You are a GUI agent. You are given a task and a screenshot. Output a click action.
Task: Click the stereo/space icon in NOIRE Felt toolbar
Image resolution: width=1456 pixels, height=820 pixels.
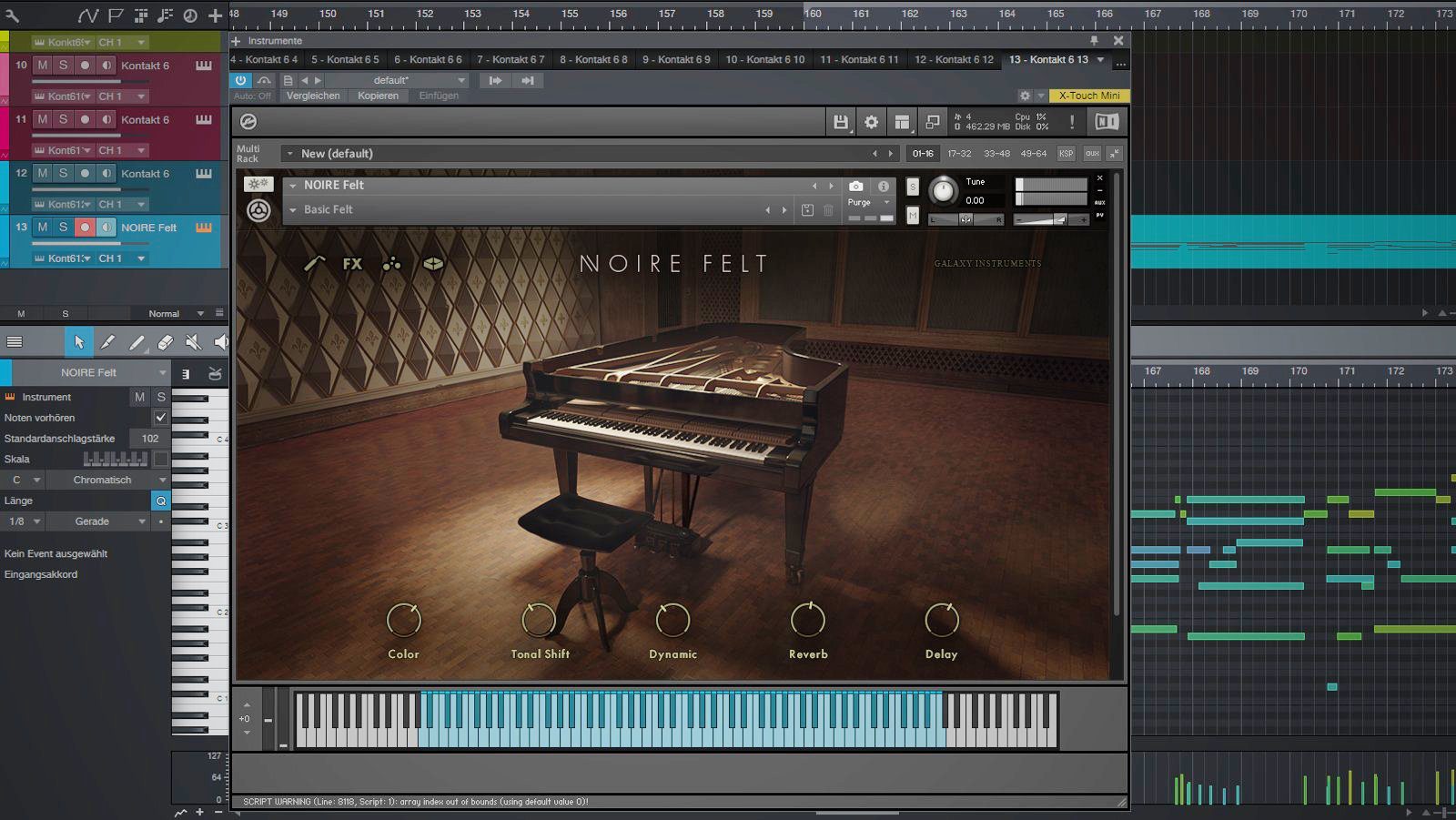coord(432,262)
